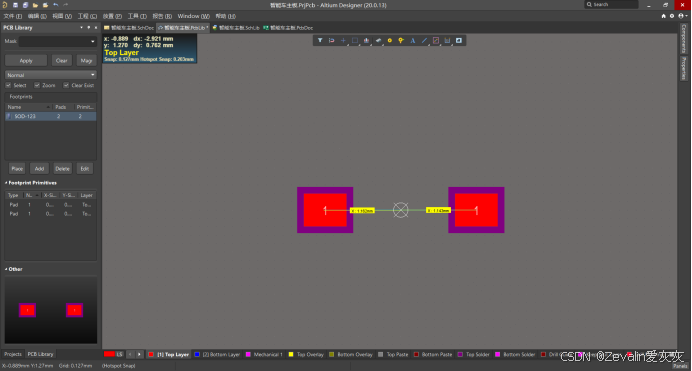This screenshot has height=371, width=692.
Task: Select the place dimension tool
Action: [x=447, y=41]
